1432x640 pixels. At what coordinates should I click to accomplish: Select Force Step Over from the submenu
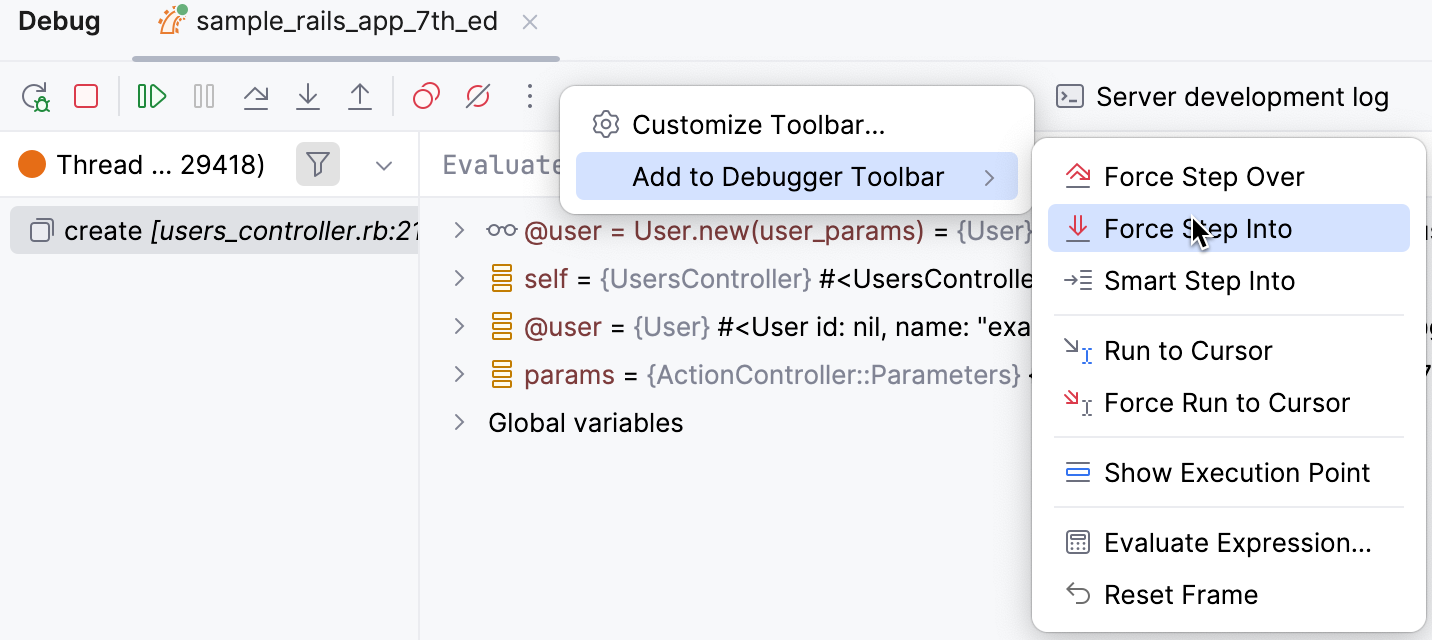1203,176
